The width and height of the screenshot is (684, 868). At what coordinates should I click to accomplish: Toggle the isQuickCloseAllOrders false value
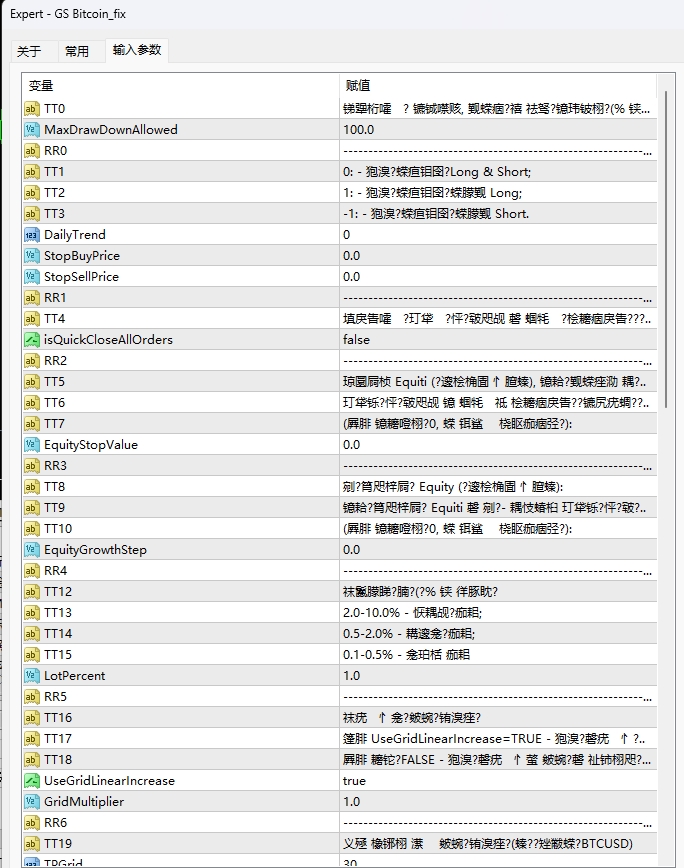498,340
